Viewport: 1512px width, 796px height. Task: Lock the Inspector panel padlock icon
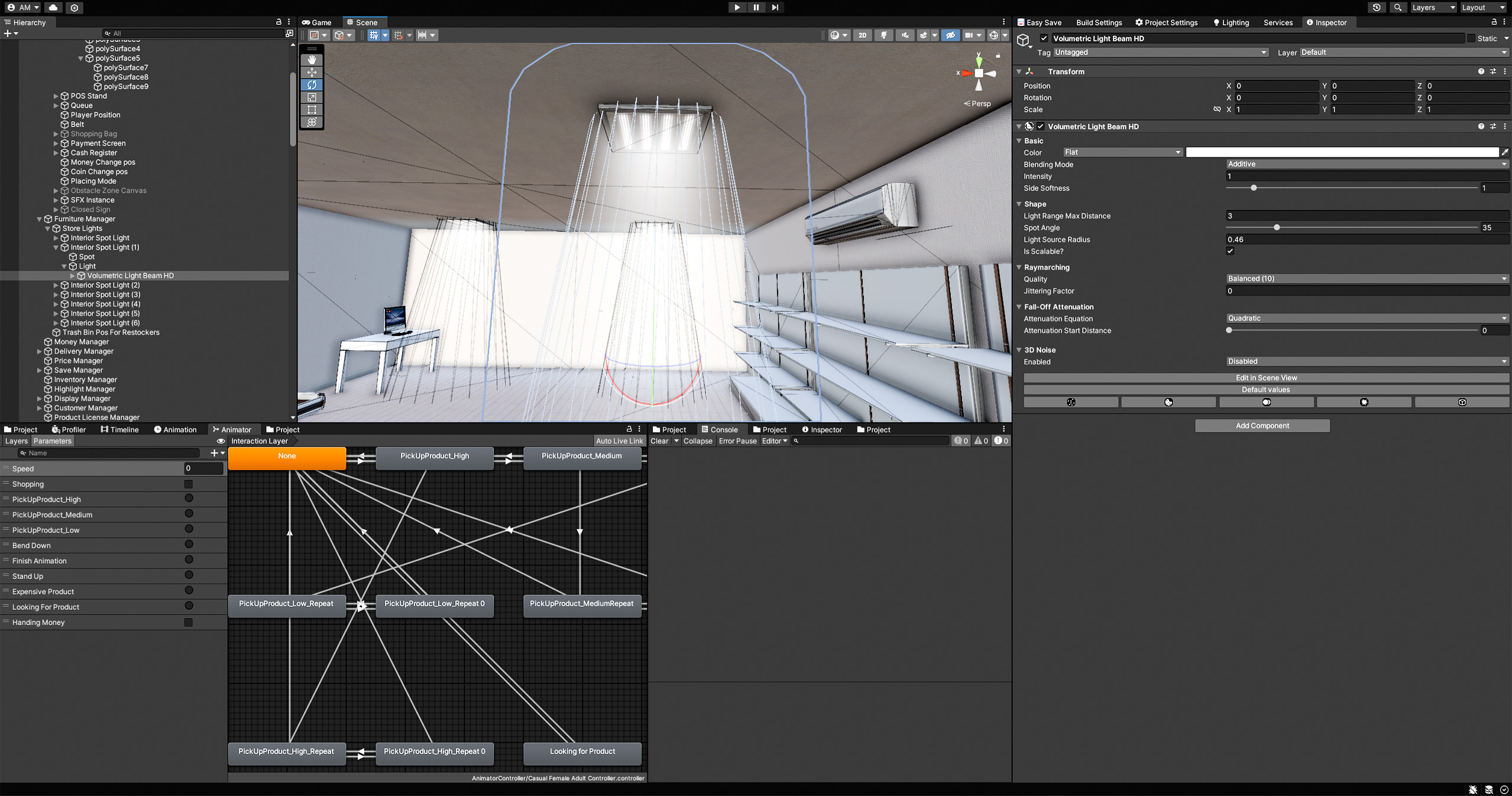coord(1494,22)
